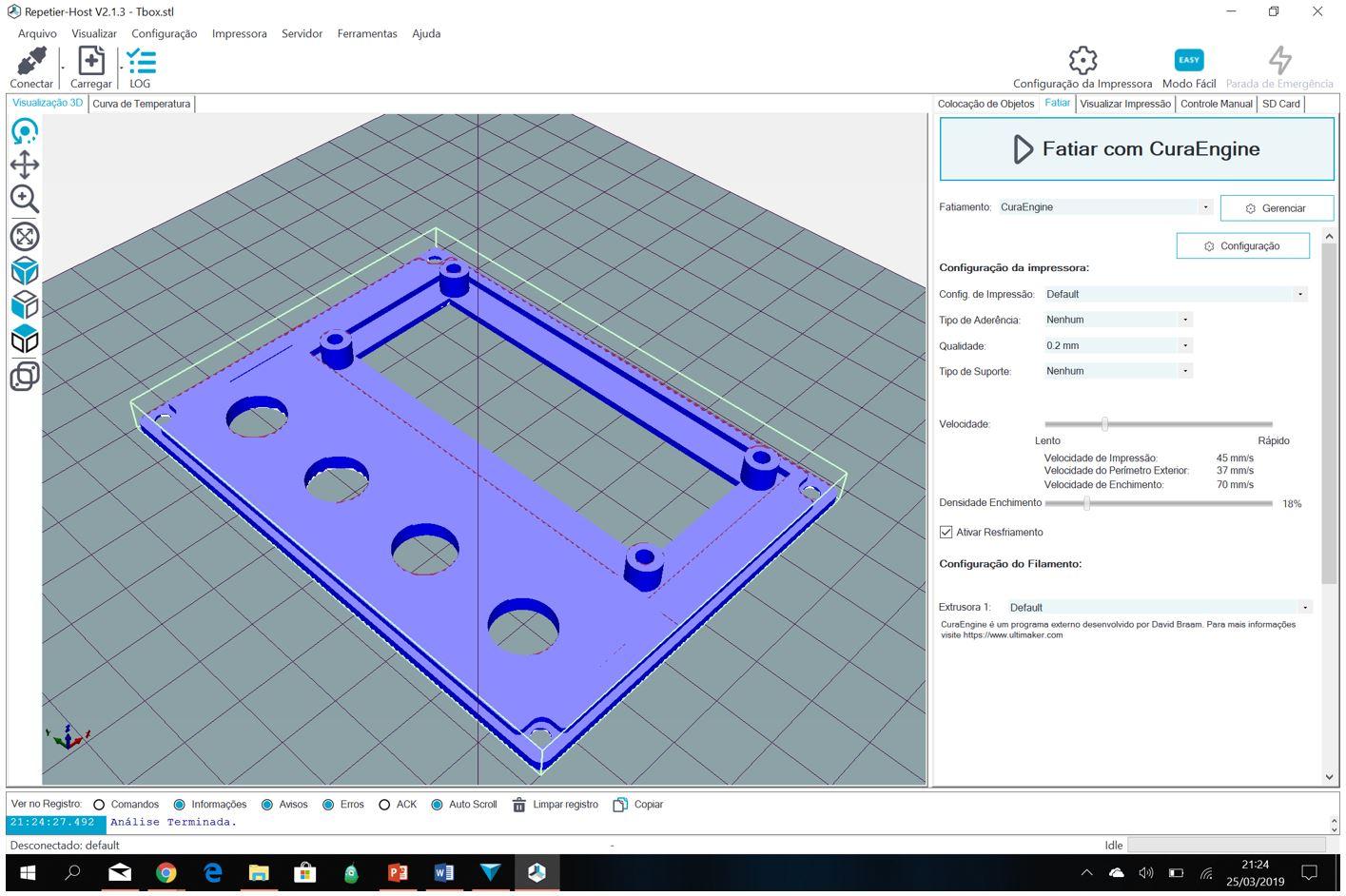Viewport: 1346px width, 896px height.
Task: Open Qualidade 0.2 mm dropdown
Action: click(1118, 345)
